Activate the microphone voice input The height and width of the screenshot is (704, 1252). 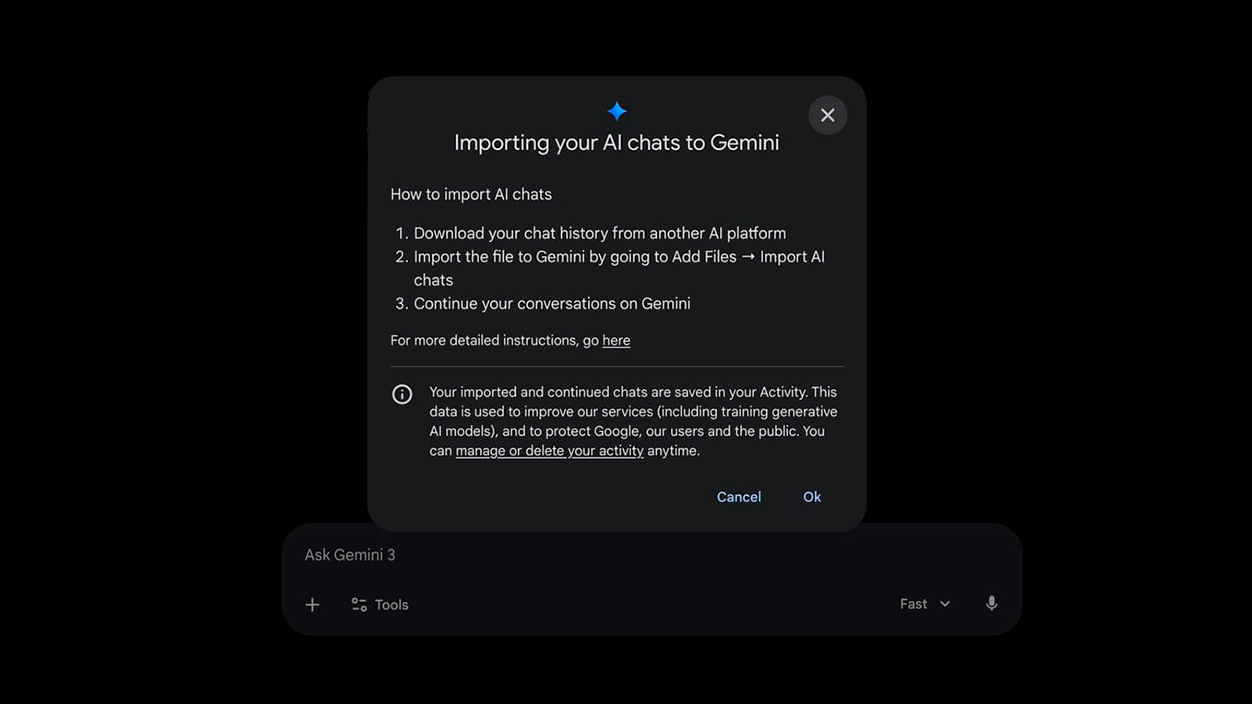[x=991, y=603]
